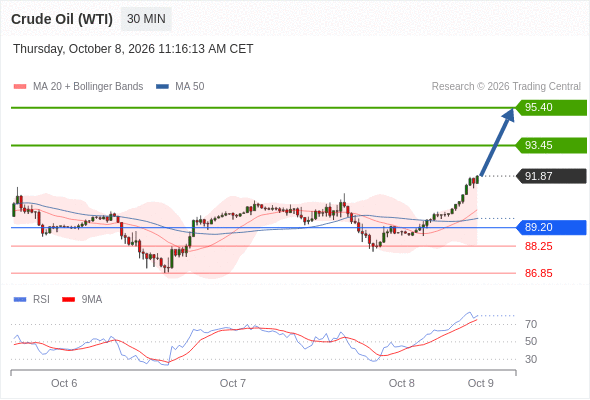This screenshot has width=590, height=400.
Task: Click the MA 20 + Bollinger Bands legend swatch
Action: pos(20,87)
